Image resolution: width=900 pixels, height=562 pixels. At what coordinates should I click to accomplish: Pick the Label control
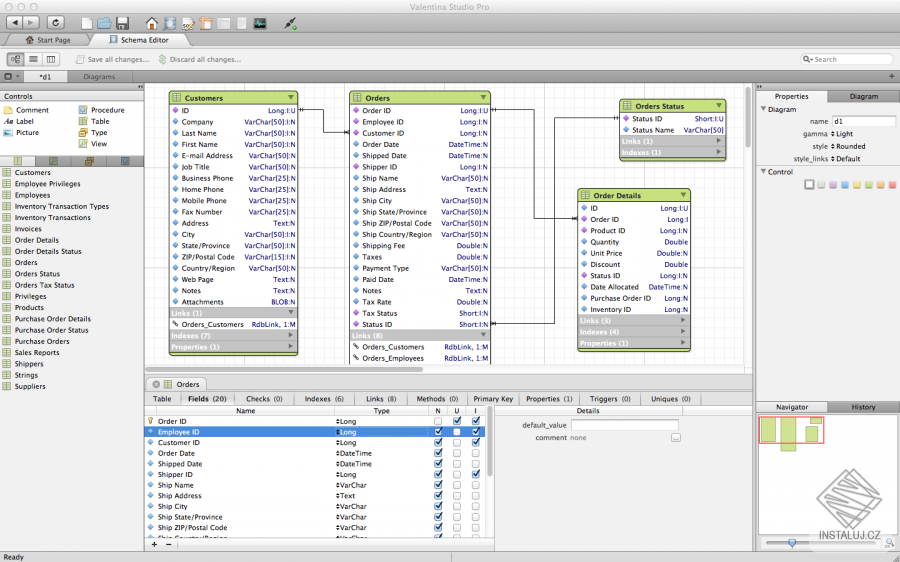tap(19, 121)
